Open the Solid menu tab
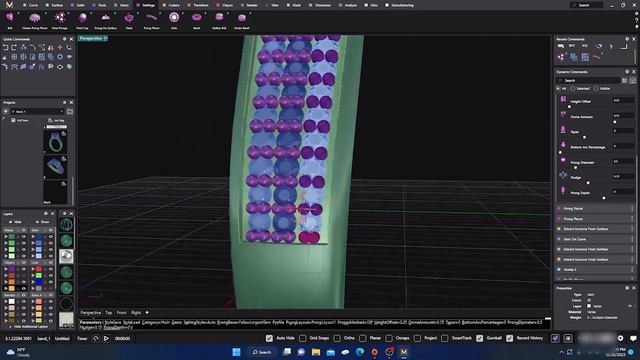The image size is (640, 360). pyautogui.click(x=78, y=5)
